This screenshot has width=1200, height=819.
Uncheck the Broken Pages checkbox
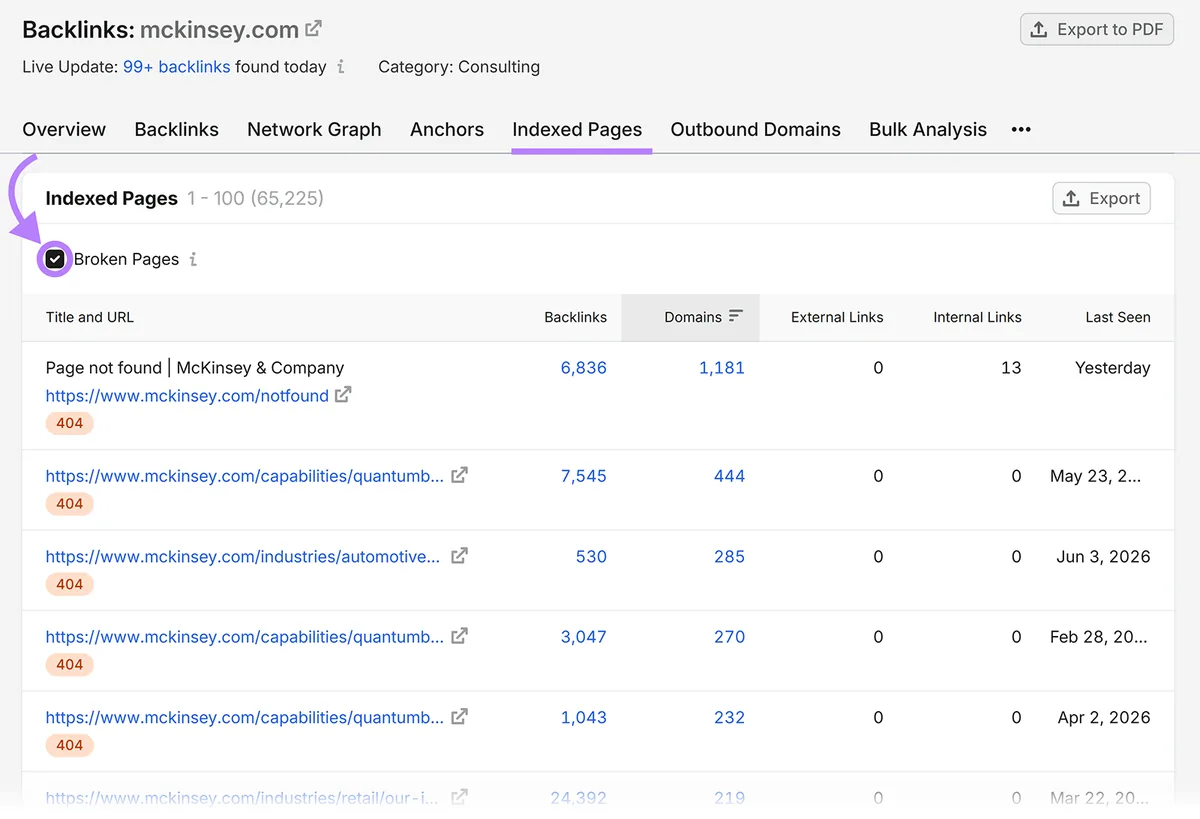point(55,259)
